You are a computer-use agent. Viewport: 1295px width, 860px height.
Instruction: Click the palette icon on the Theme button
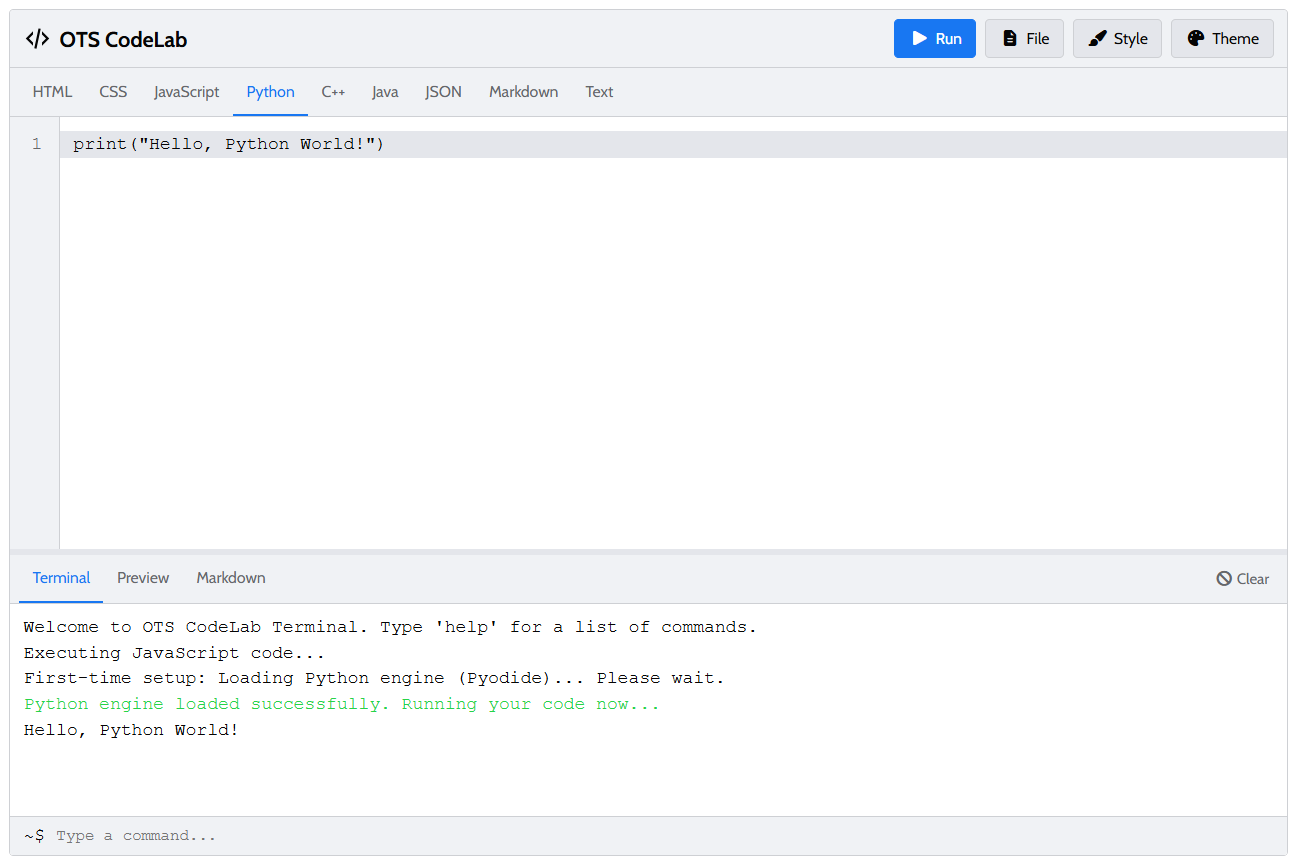pos(1196,38)
